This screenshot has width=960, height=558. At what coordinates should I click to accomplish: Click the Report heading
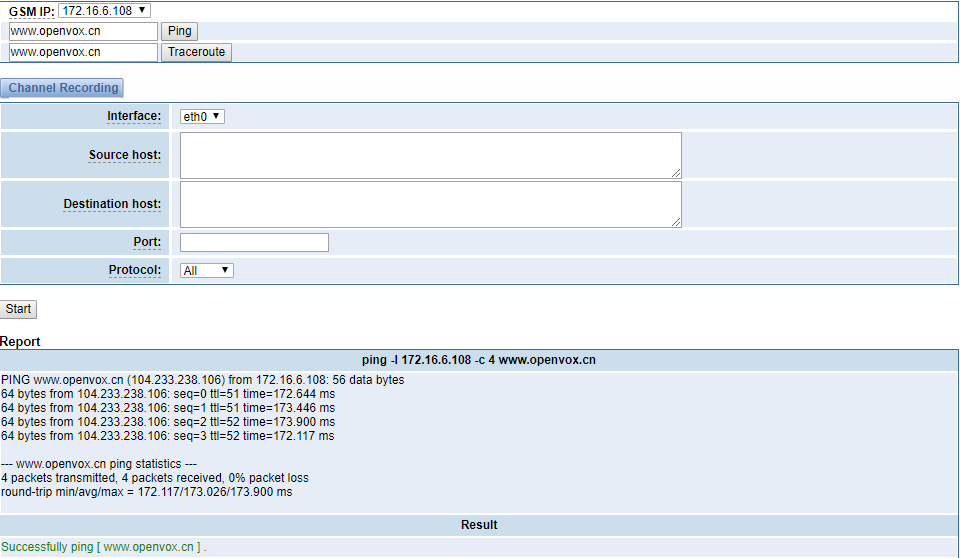tap(20, 342)
